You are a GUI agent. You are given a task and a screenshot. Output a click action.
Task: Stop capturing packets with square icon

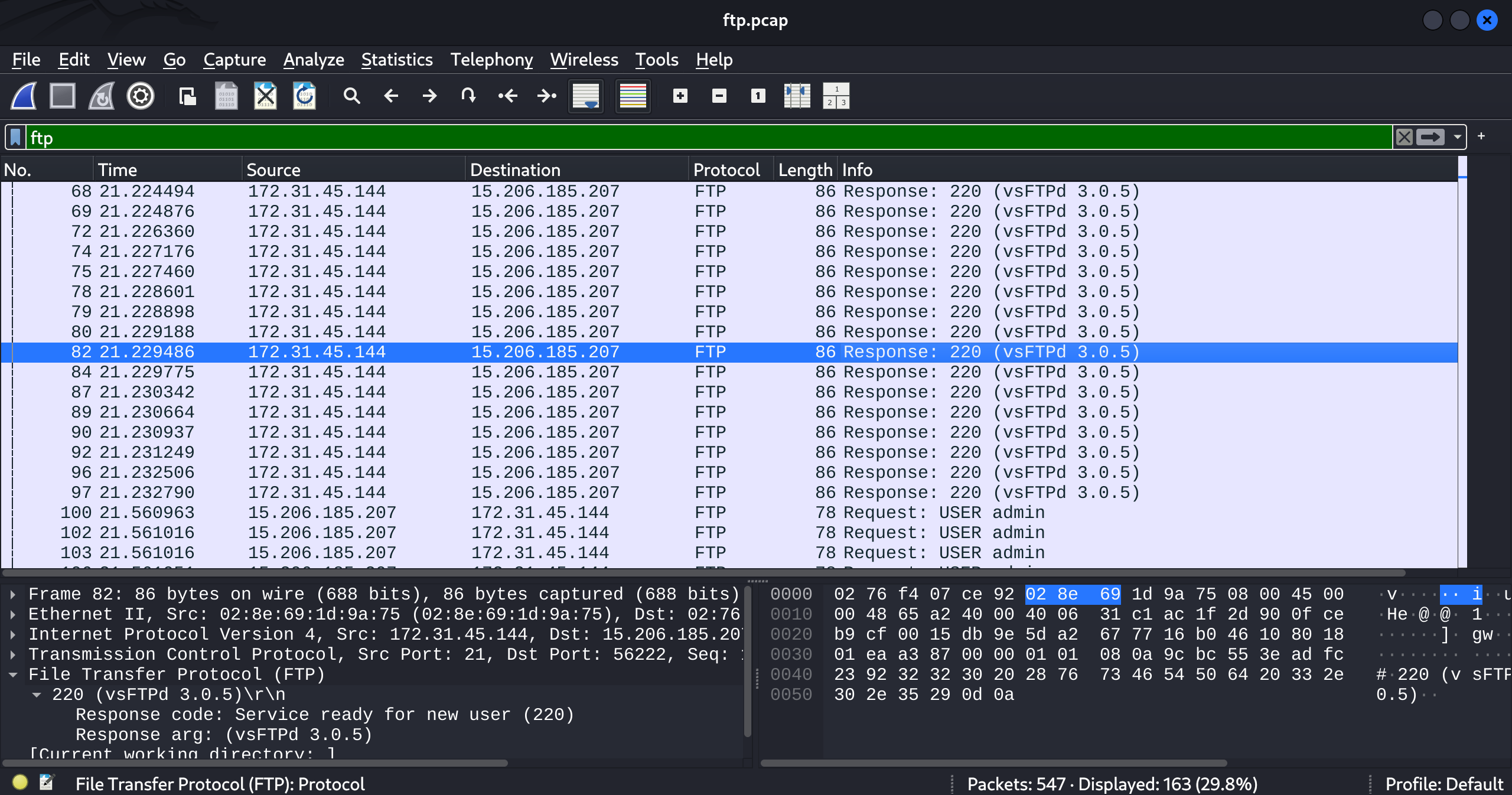click(x=63, y=96)
